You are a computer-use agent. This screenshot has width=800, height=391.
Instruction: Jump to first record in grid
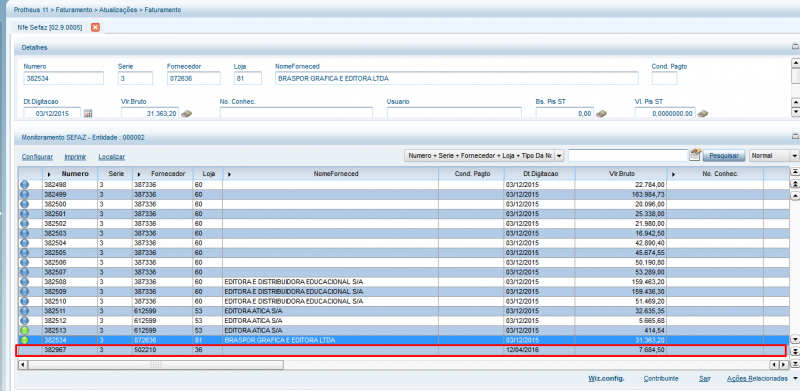794,172
